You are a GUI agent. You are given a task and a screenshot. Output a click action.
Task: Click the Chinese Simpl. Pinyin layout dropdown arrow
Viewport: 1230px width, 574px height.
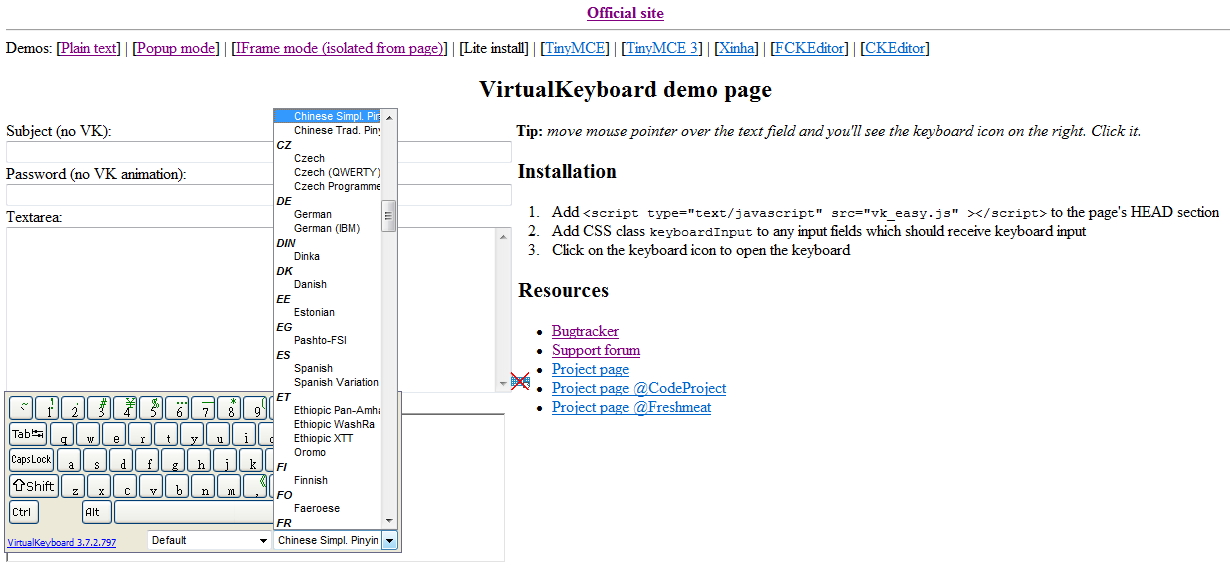pos(390,540)
